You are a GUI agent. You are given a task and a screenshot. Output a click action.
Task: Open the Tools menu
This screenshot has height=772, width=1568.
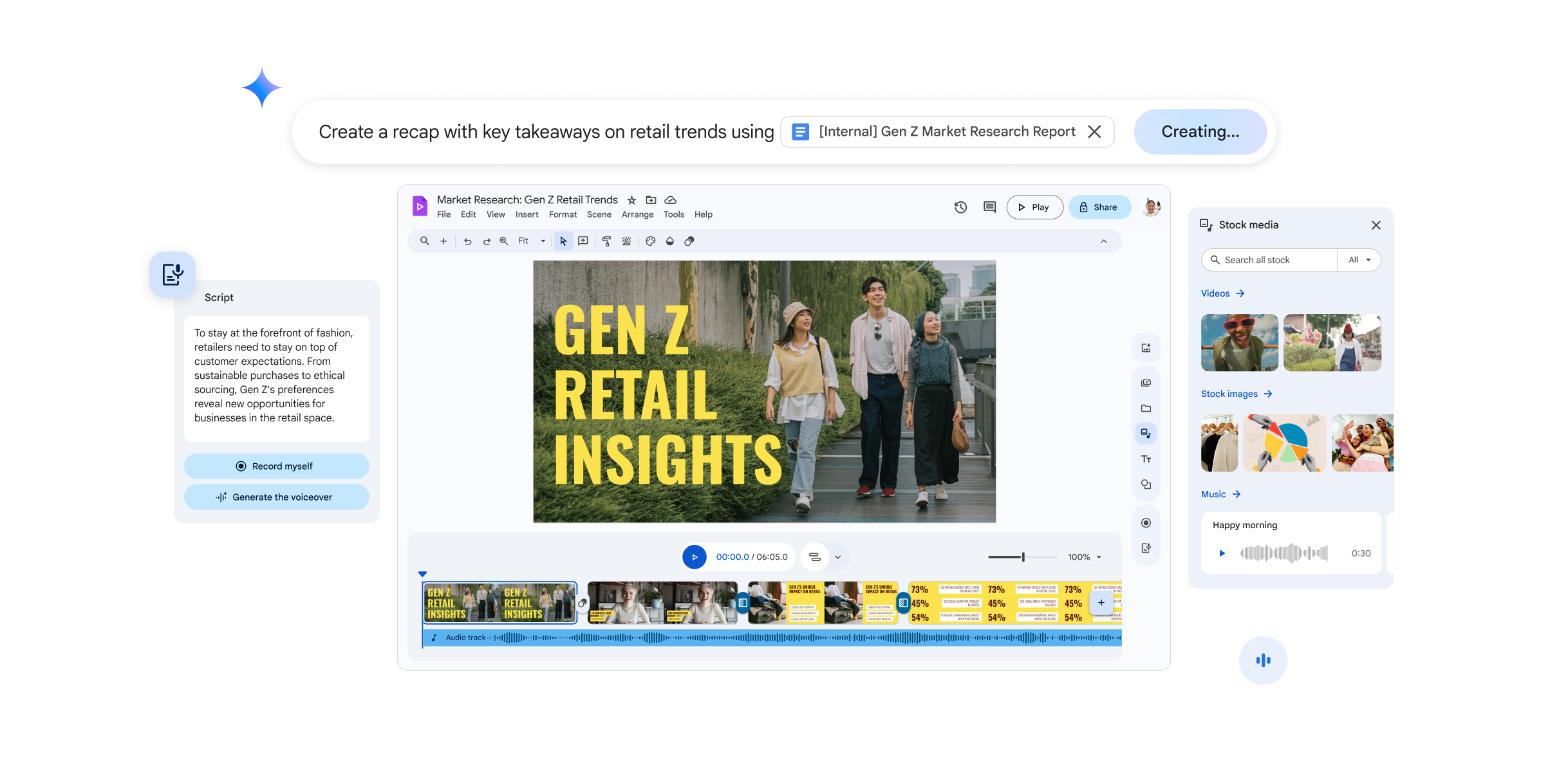[x=673, y=214]
